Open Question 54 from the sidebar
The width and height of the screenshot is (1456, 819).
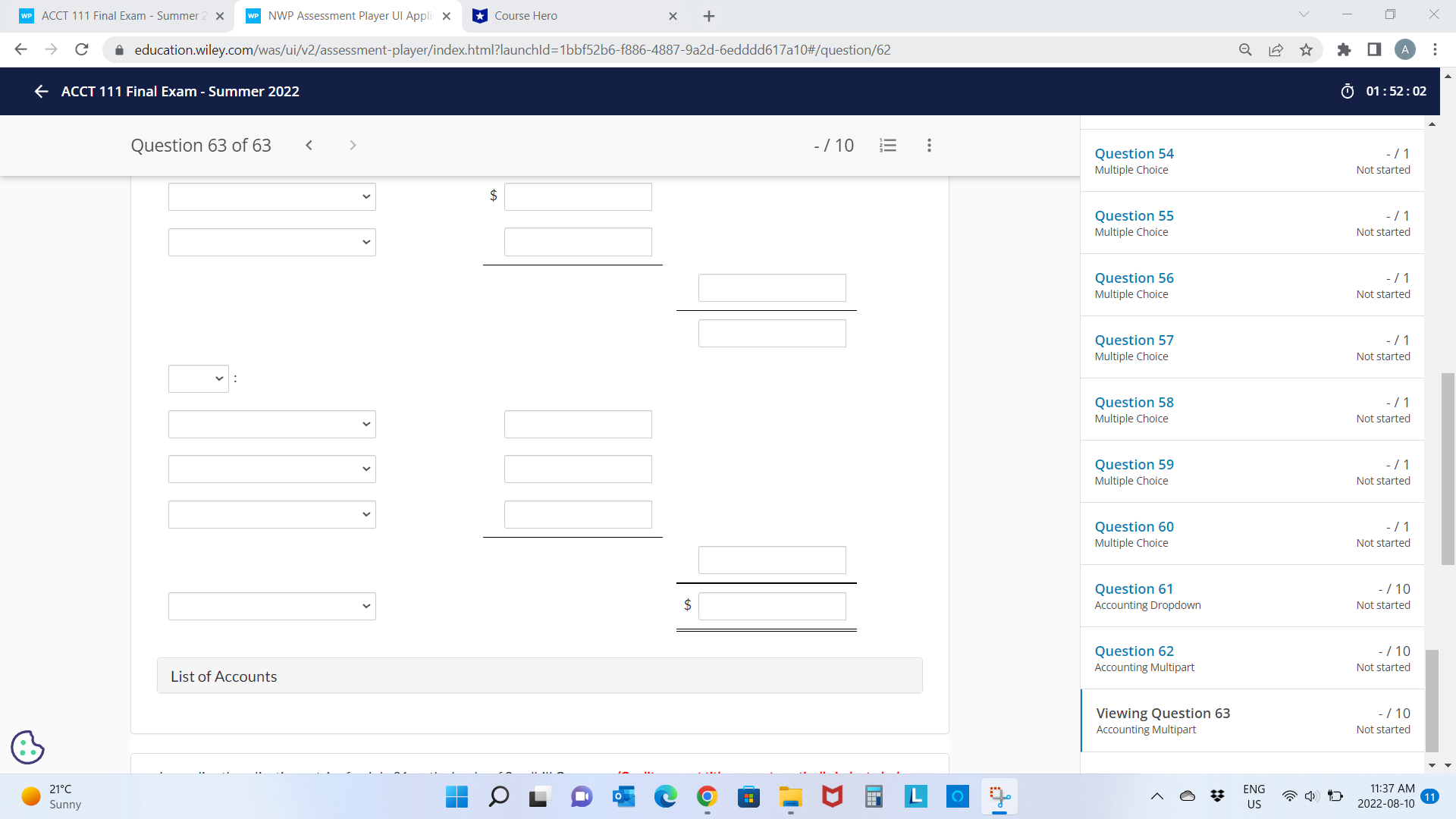(1134, 153)
